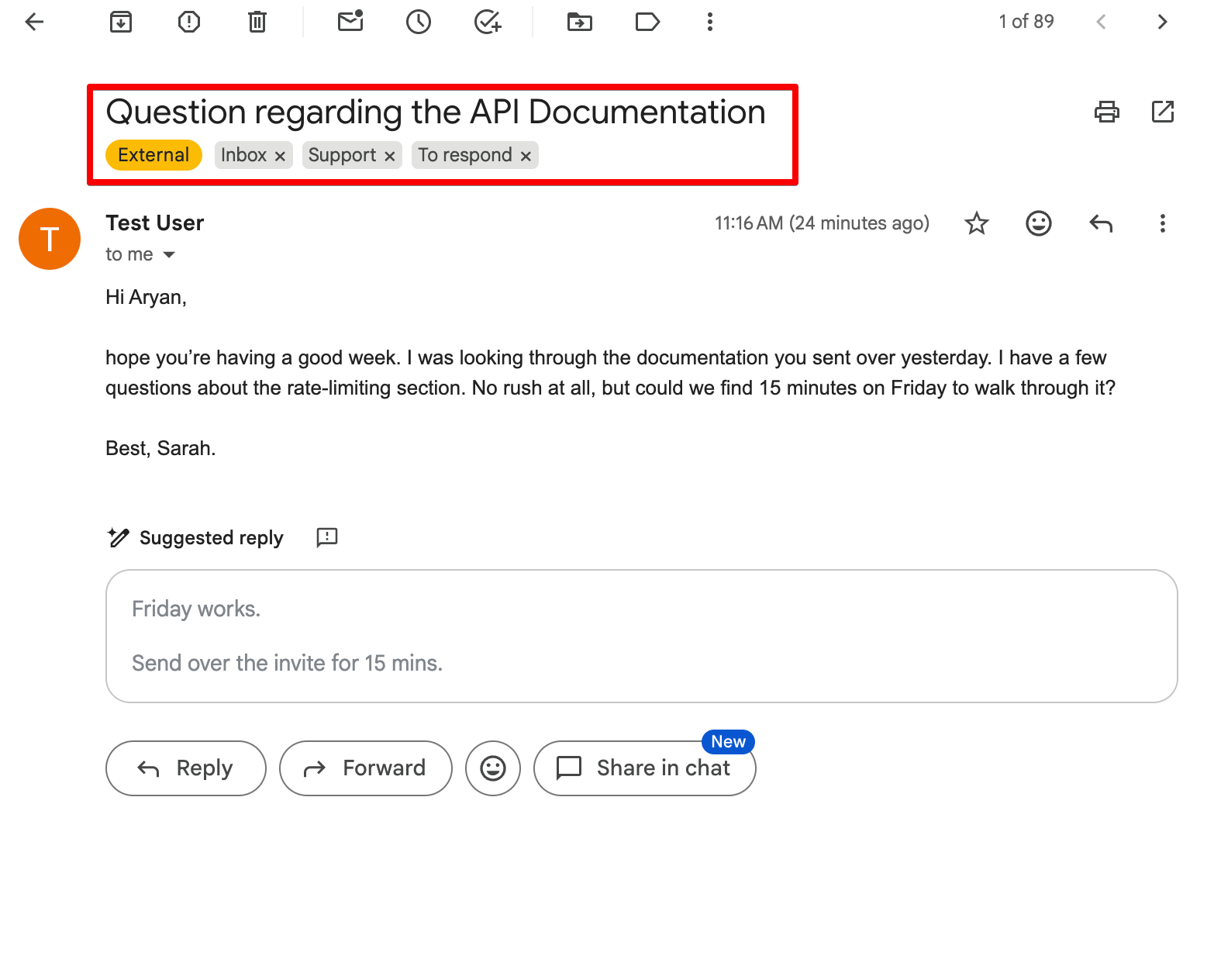Mark the email as unread
Image resolution: width=1214 pixels, height=980 pixels.
tap(350, 21)
